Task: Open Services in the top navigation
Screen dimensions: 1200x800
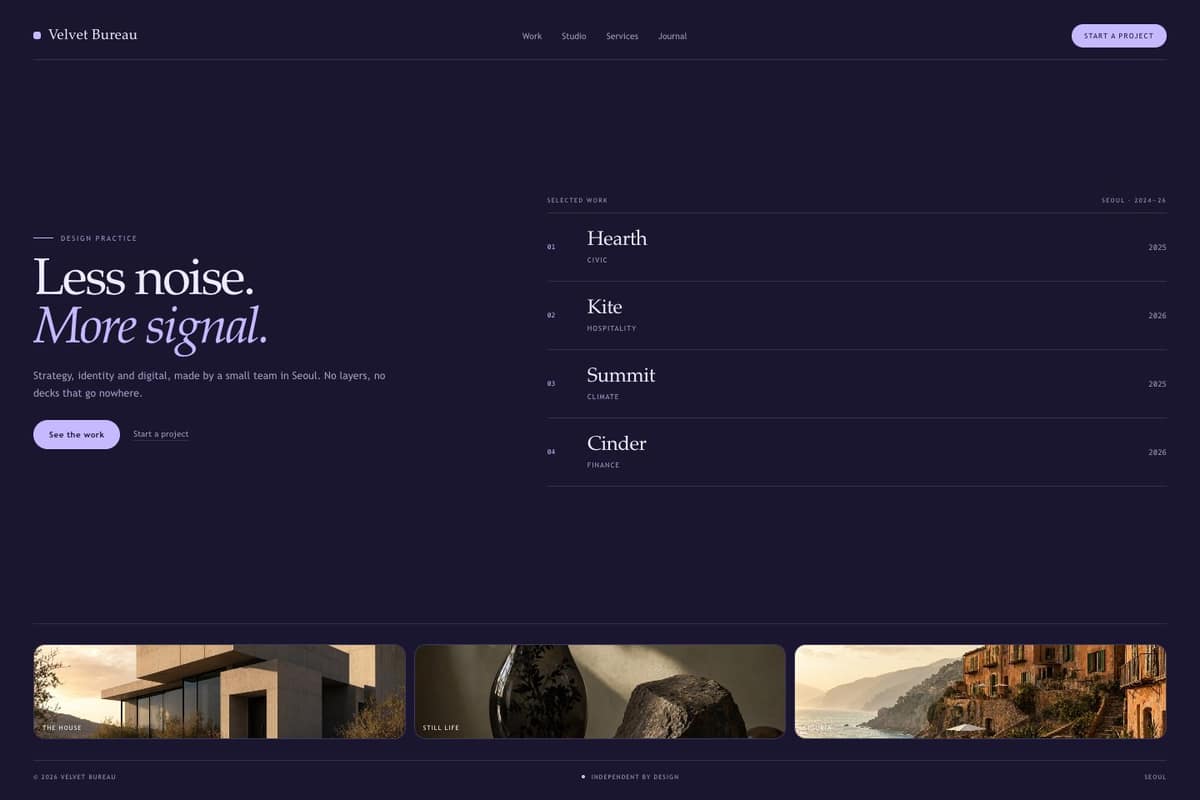Action: coord(622,36)
